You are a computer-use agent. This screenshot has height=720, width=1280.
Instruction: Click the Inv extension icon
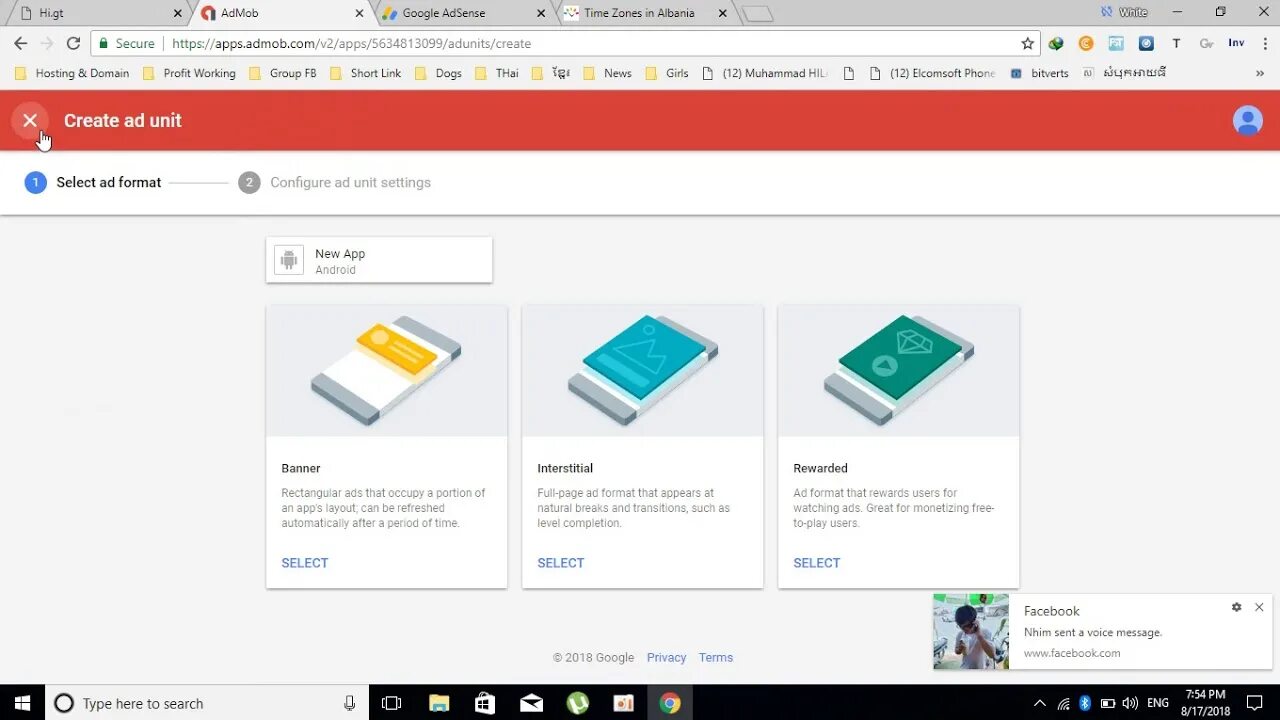point(1237,43)
